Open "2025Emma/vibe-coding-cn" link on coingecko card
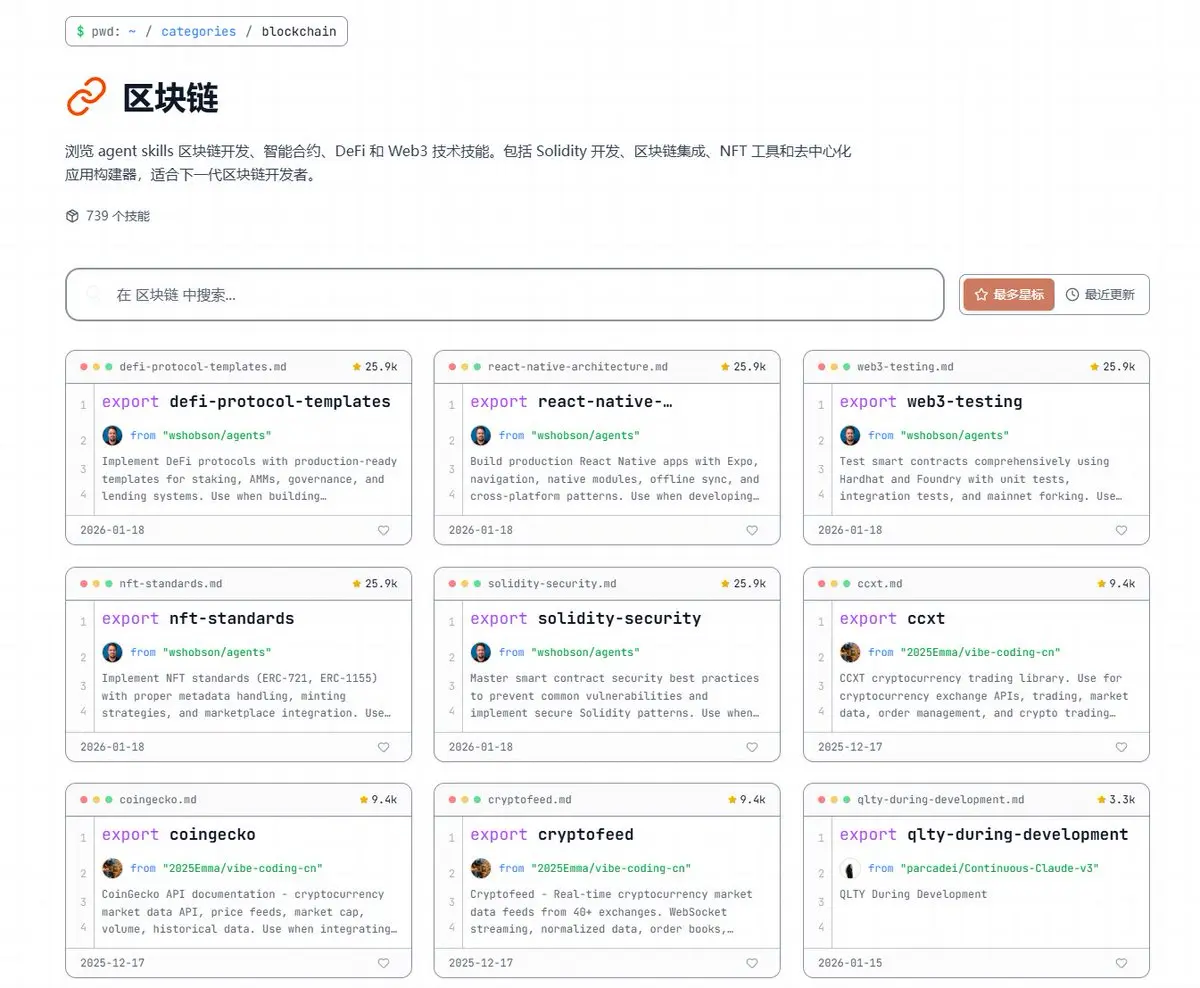The image size is (1200, 988). pyautogui.click(x=242, y=868)
